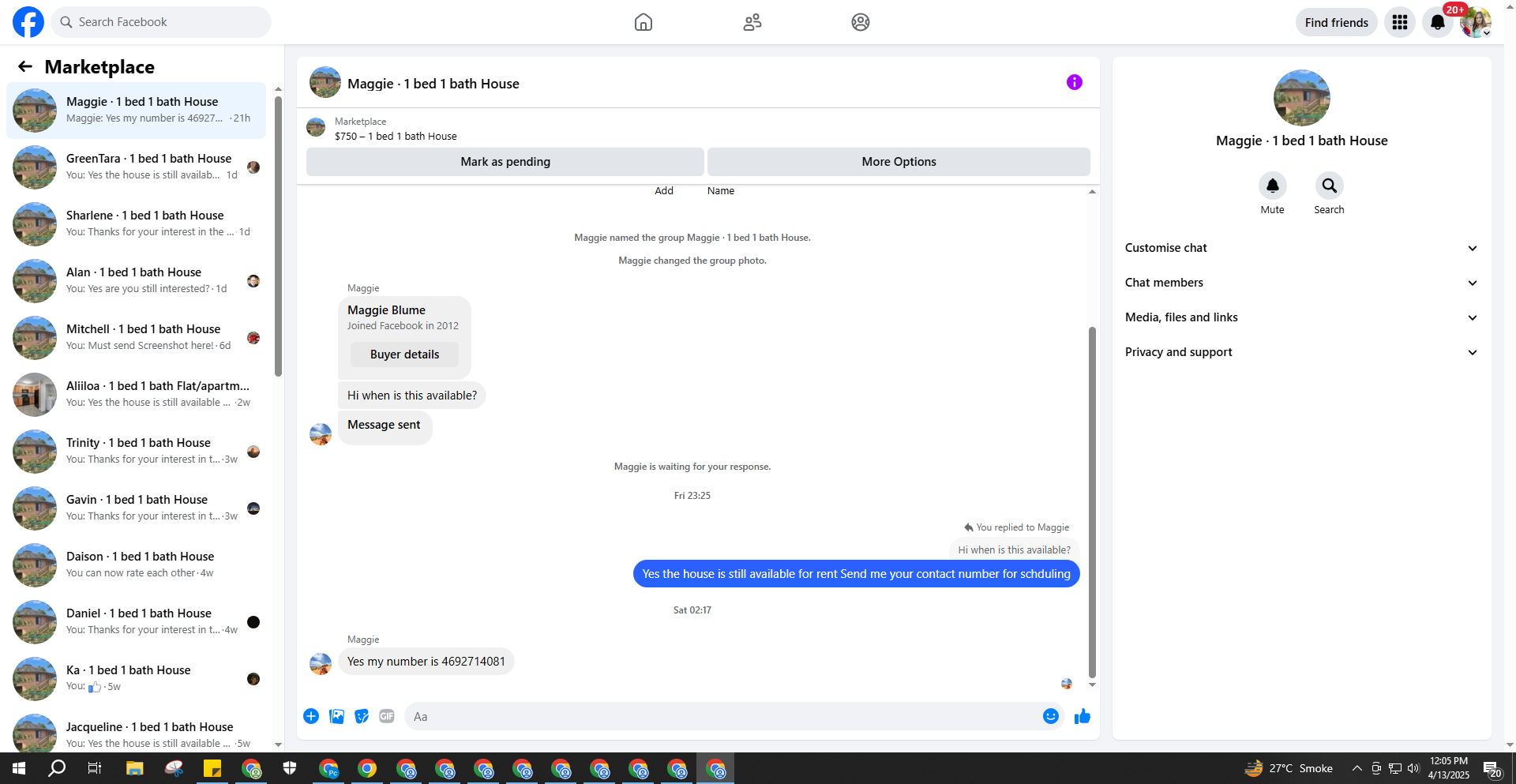The height and width of the screenshot is (784, 1516).
Task: Open the Mitchell conversation
Action: 136,338
